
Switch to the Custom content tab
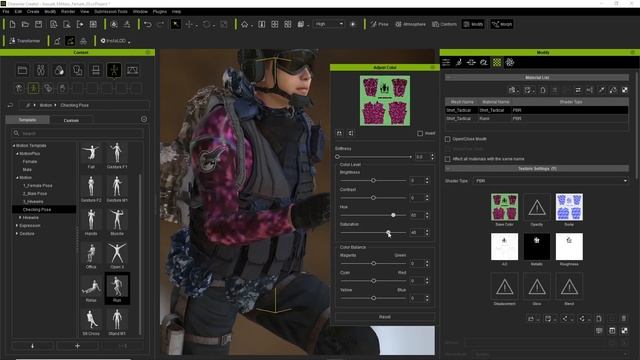pos(71,120)
